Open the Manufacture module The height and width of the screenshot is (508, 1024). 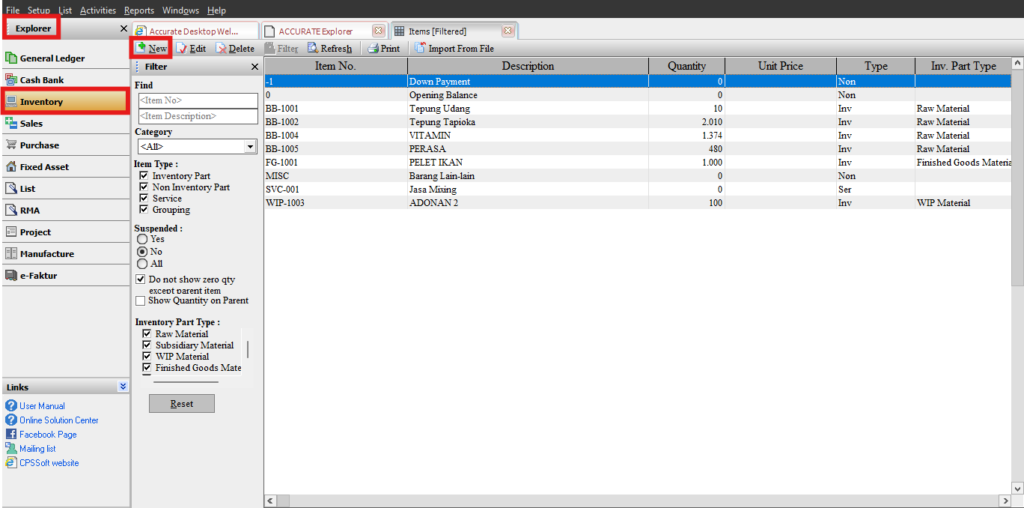65,254
